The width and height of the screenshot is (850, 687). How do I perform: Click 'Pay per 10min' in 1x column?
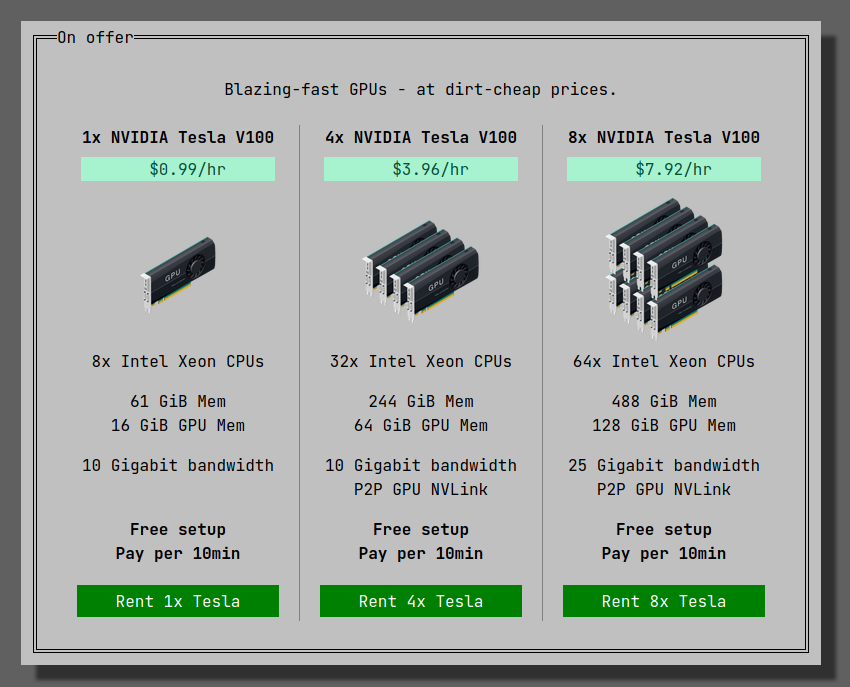point(178,553)
